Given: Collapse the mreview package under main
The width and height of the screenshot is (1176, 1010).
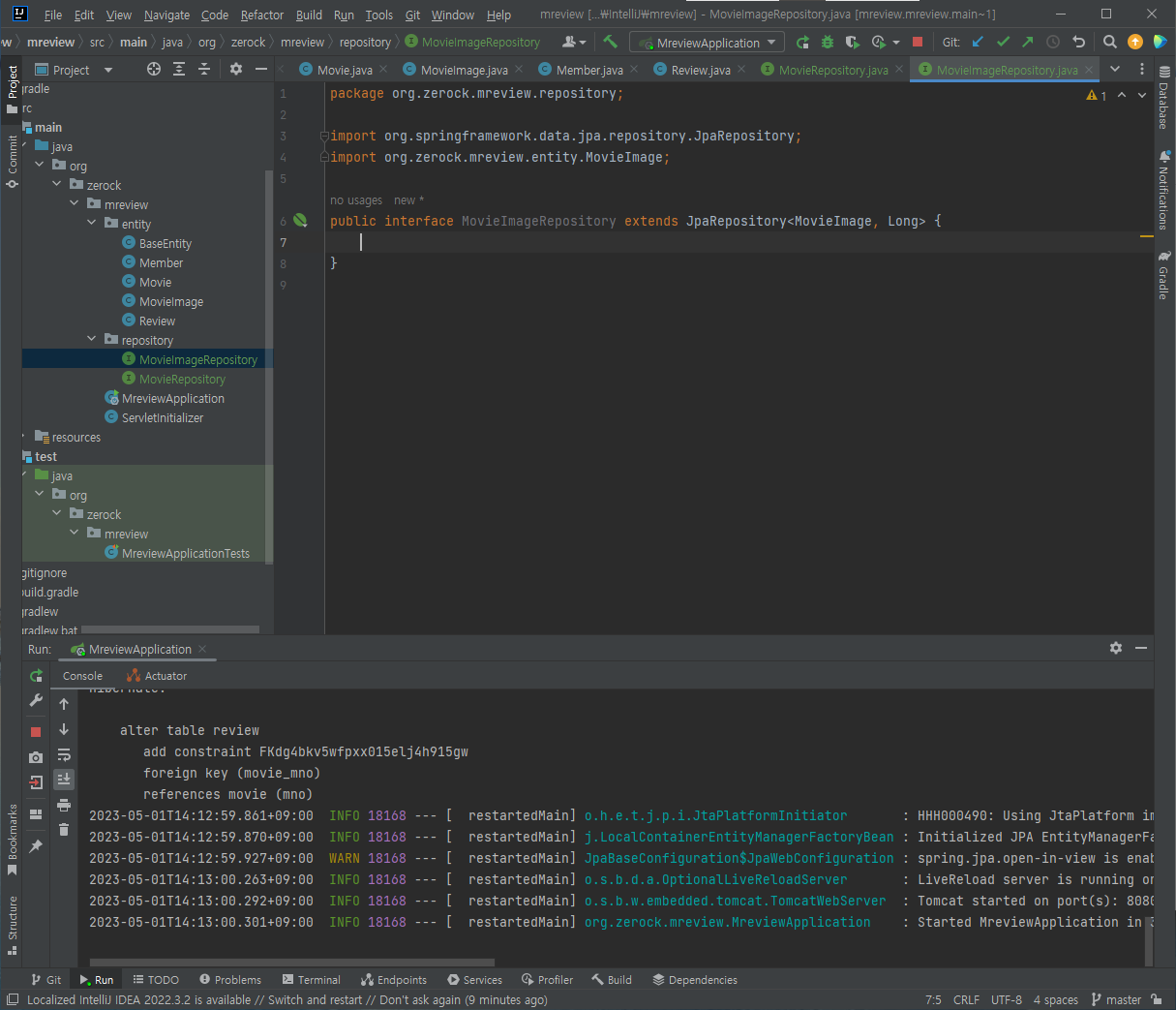Looking at the screenshot, I should click(x=75, y=204).
